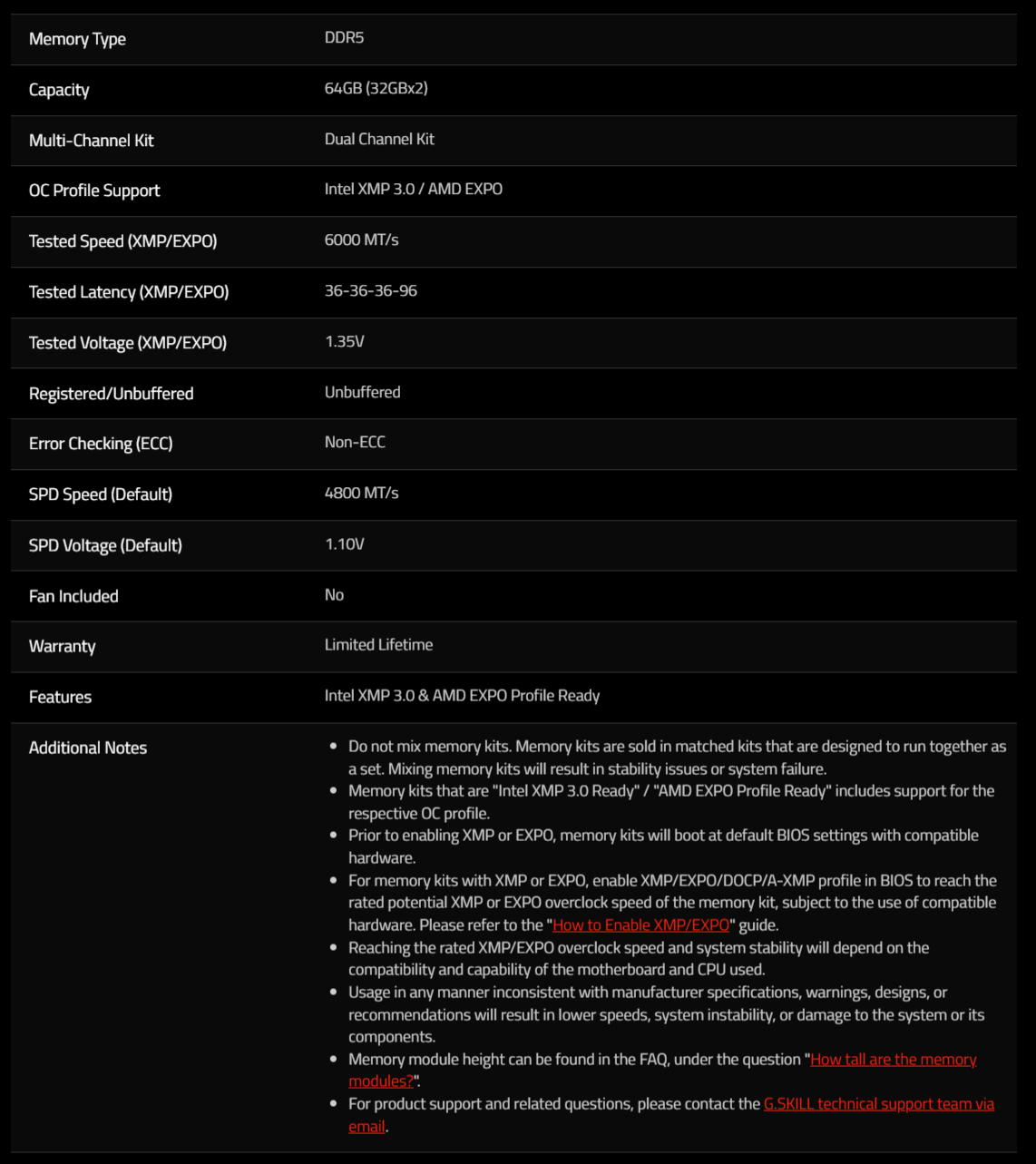Open the "How tall are the memory modules?" link
1036x1164 pixels.
[x=893, y=1060]
